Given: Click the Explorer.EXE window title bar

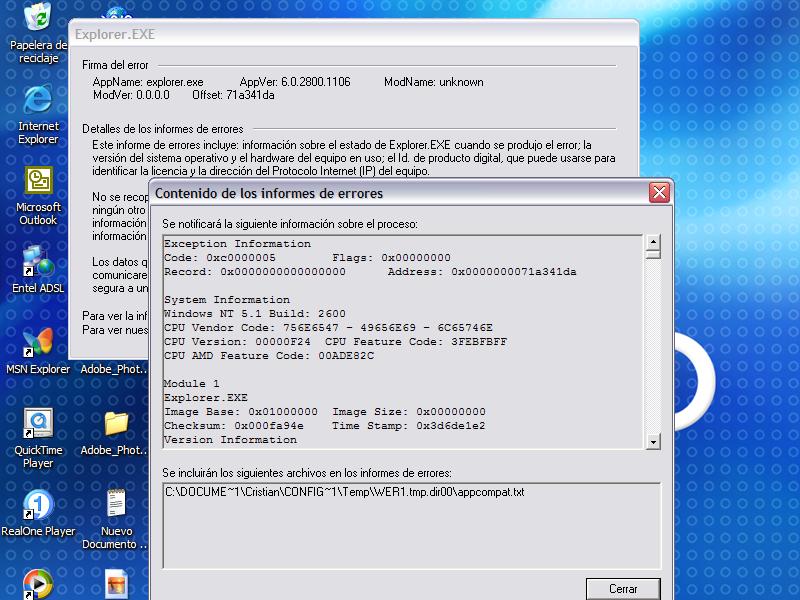Looking at the screenshot, I should click(350, 35).
